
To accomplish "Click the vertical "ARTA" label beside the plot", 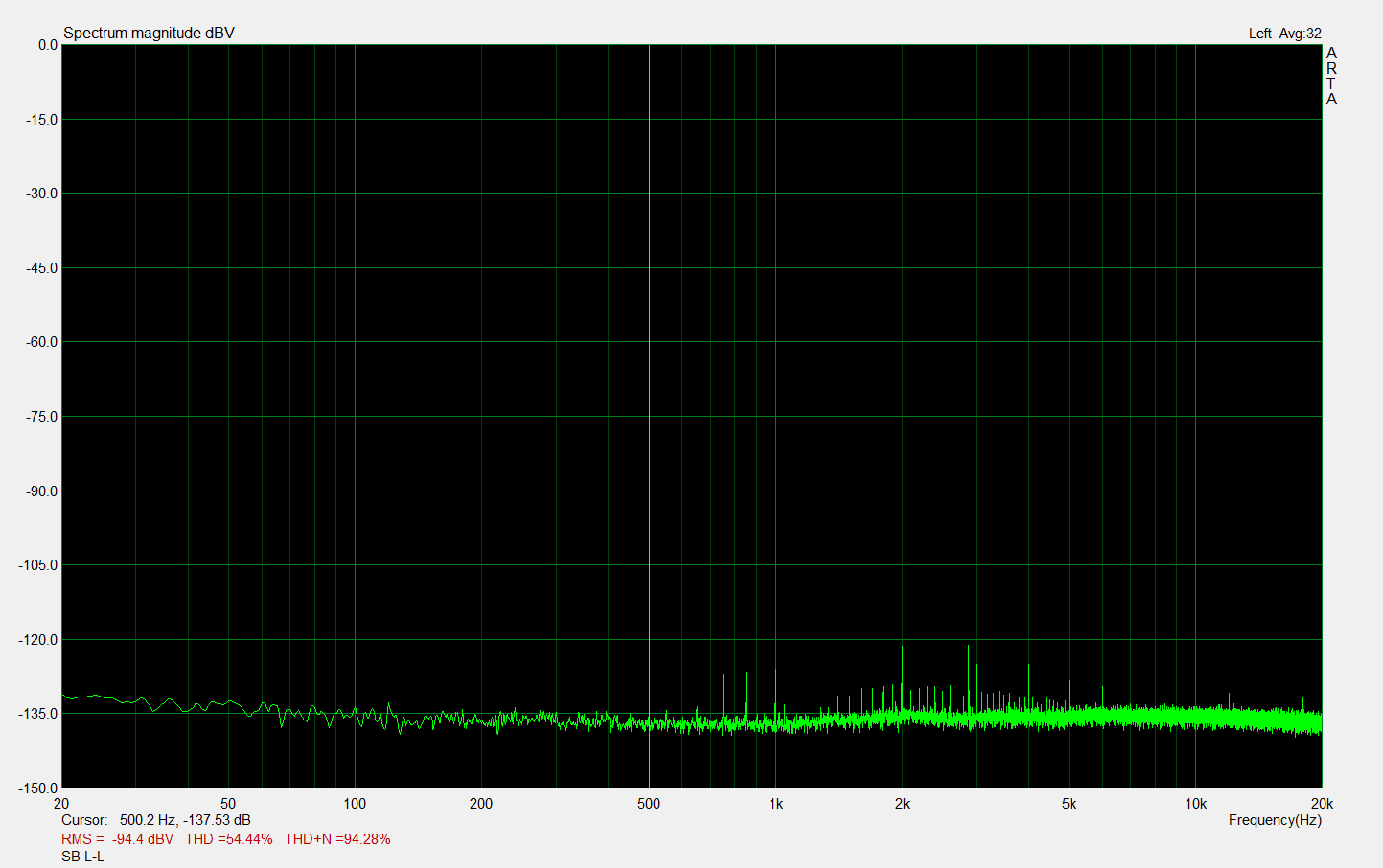I will click(1331, 76).
